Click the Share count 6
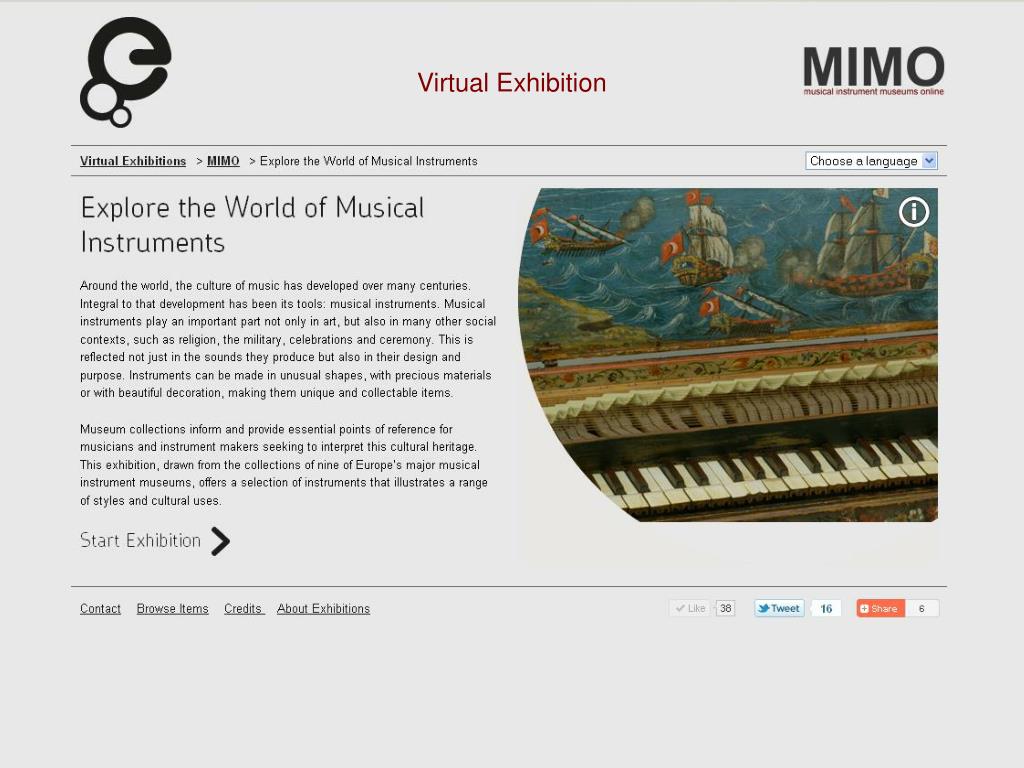 [x=922, y=608]
